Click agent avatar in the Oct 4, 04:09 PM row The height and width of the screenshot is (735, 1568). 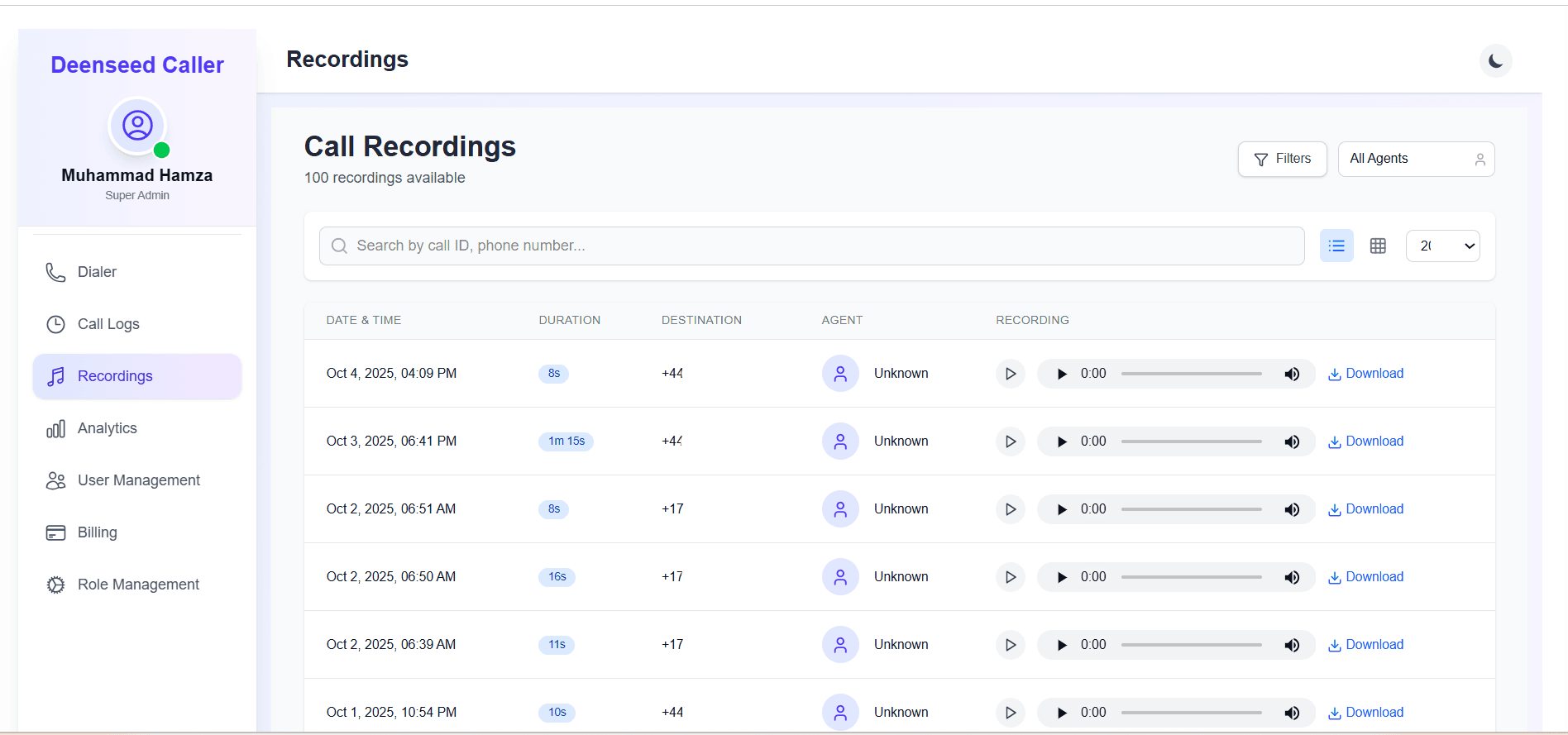pyautogui.click(x=840, y=374)
